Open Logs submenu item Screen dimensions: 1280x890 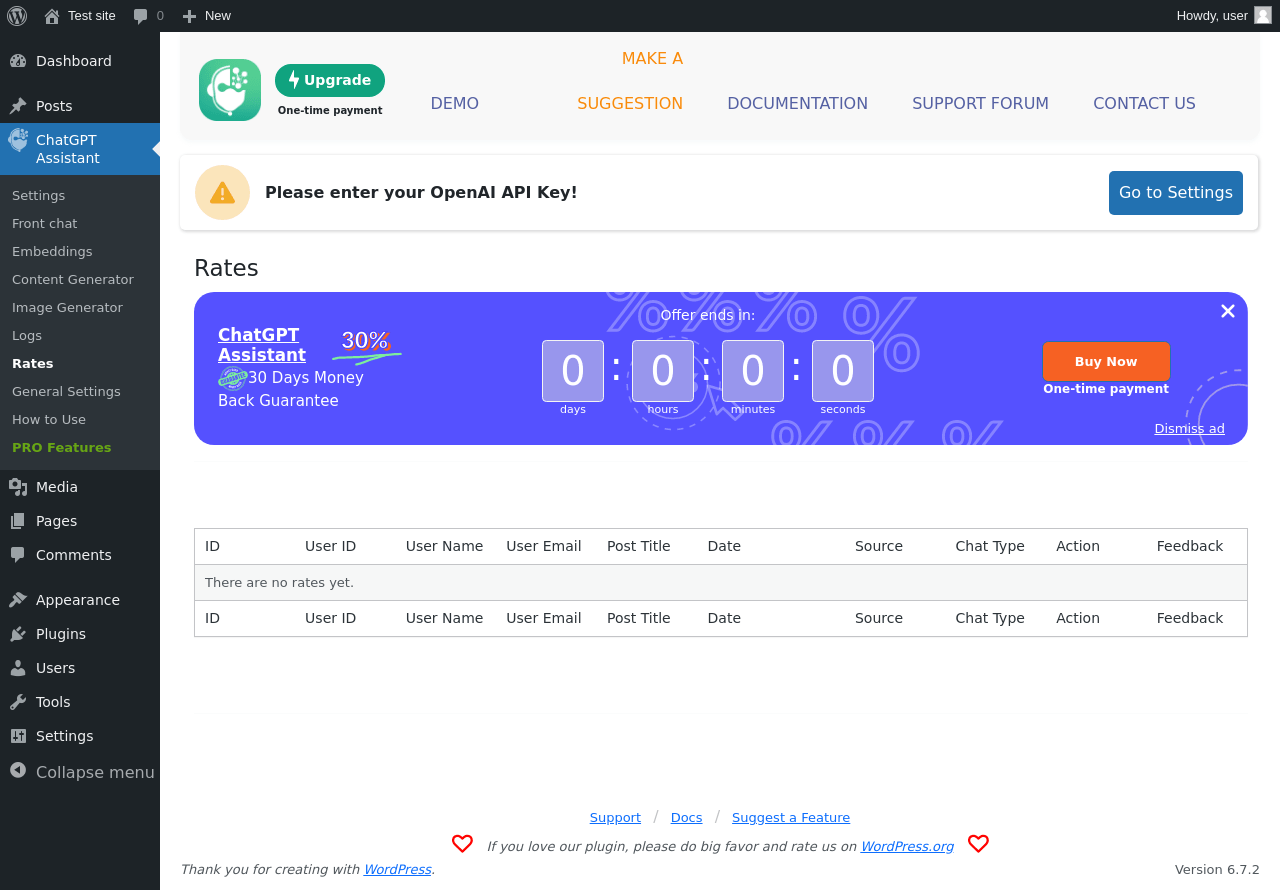27,336
